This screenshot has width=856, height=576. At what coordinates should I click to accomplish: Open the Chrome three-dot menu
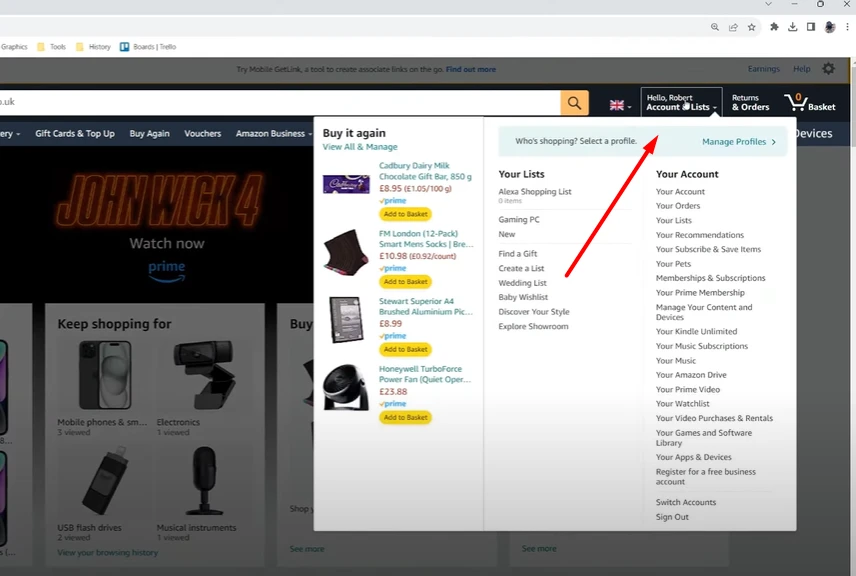(x=847, y=27)
